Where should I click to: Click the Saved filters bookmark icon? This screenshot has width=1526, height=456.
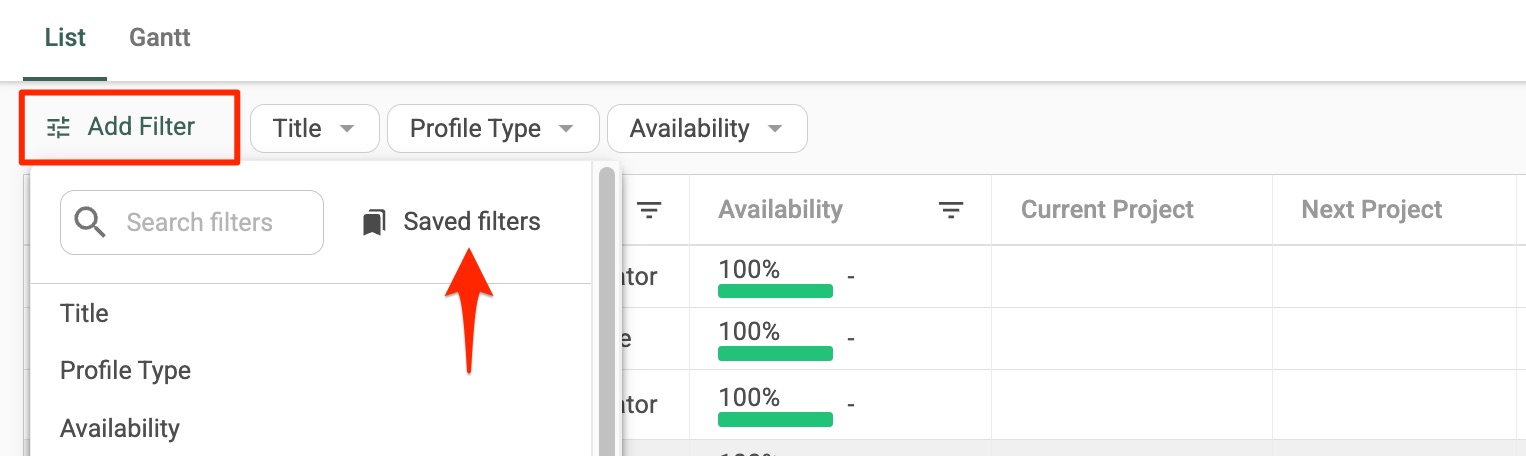(374, 222)
